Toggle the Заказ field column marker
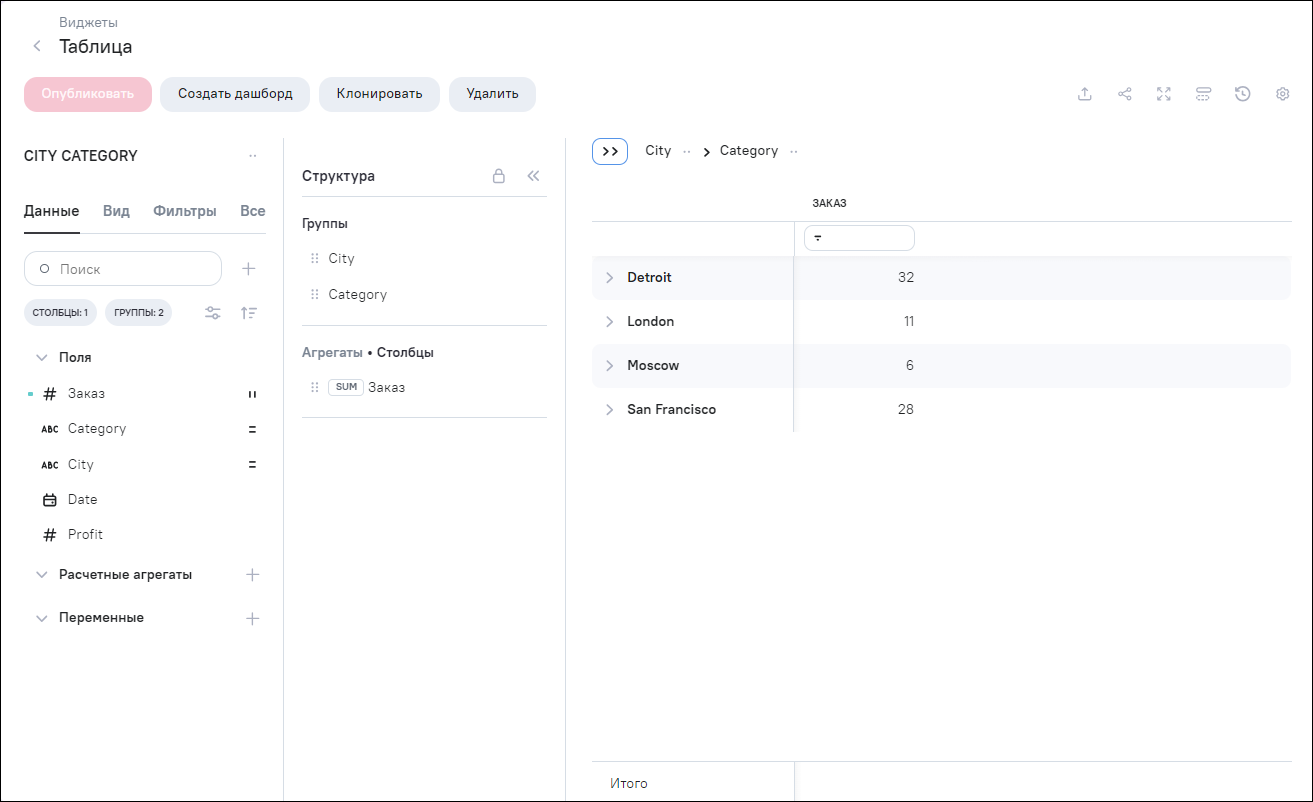Viewport: 1313px width, 802px height. click(x=252, y=394)
